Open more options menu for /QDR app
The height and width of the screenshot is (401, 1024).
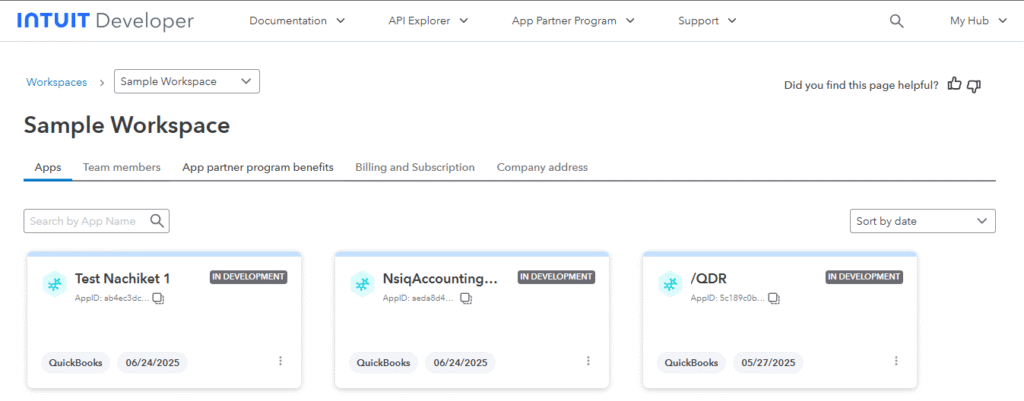897,361
